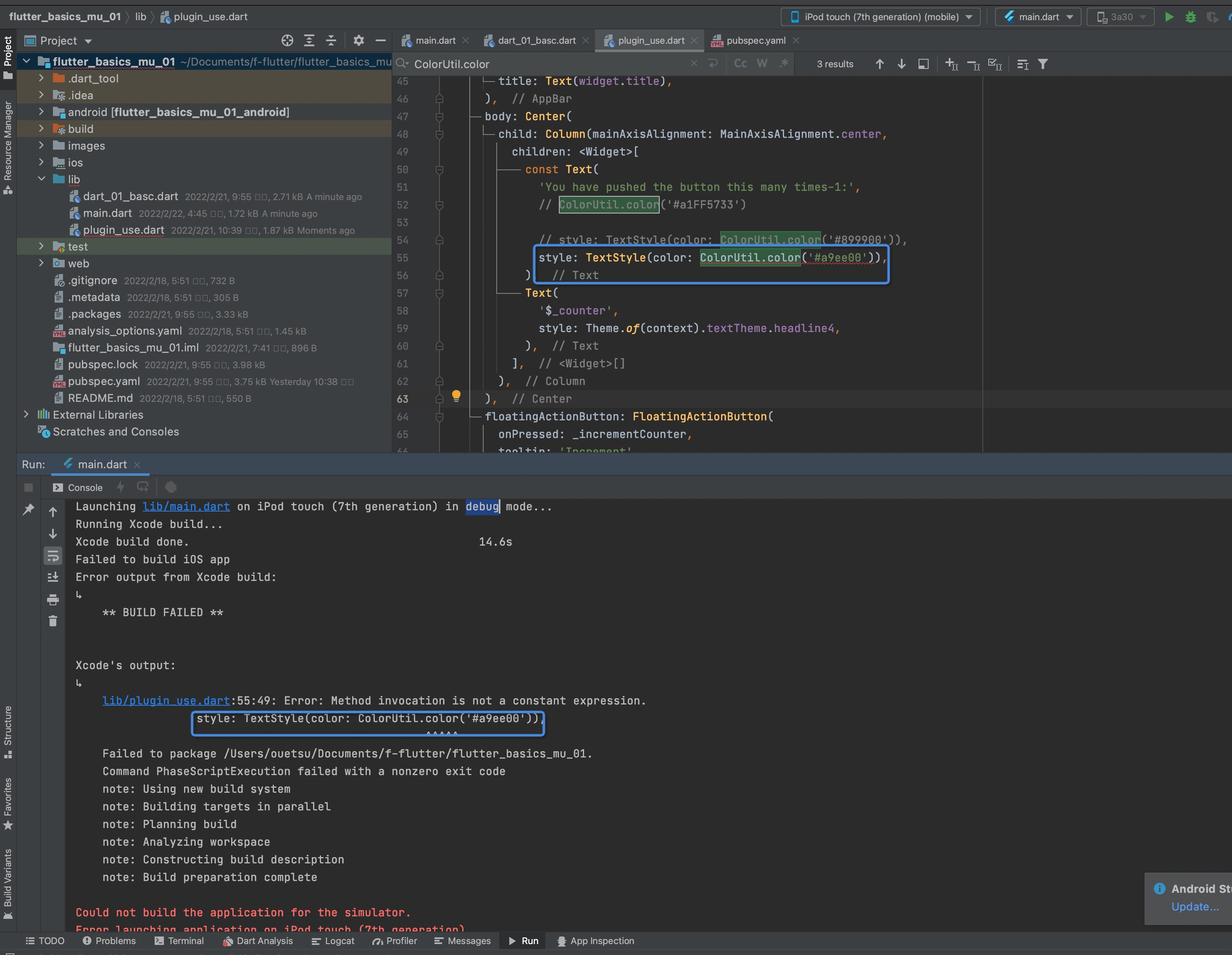The image size is (1232, 955).
Task: Toggle whole words W option
Action: [x=762, y=64]
